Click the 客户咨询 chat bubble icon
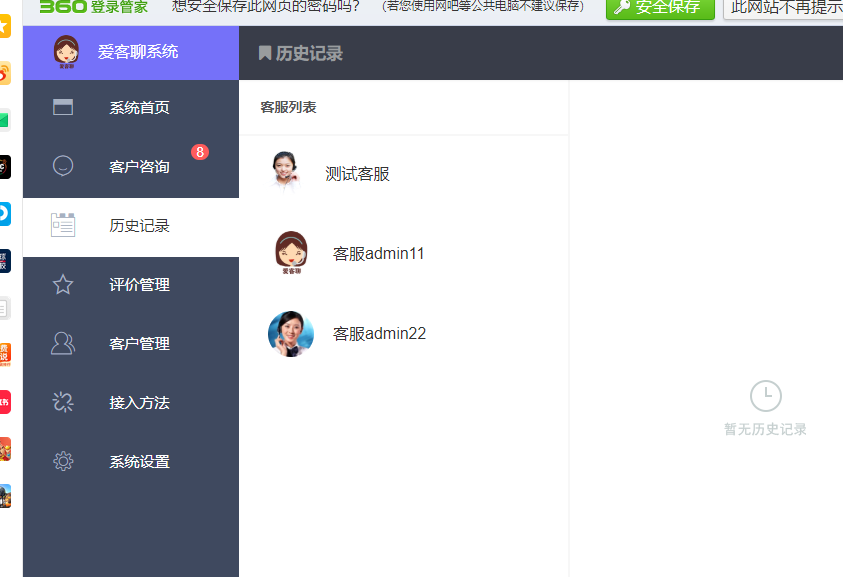The image size is (843, 577). [x=62, y=167]
